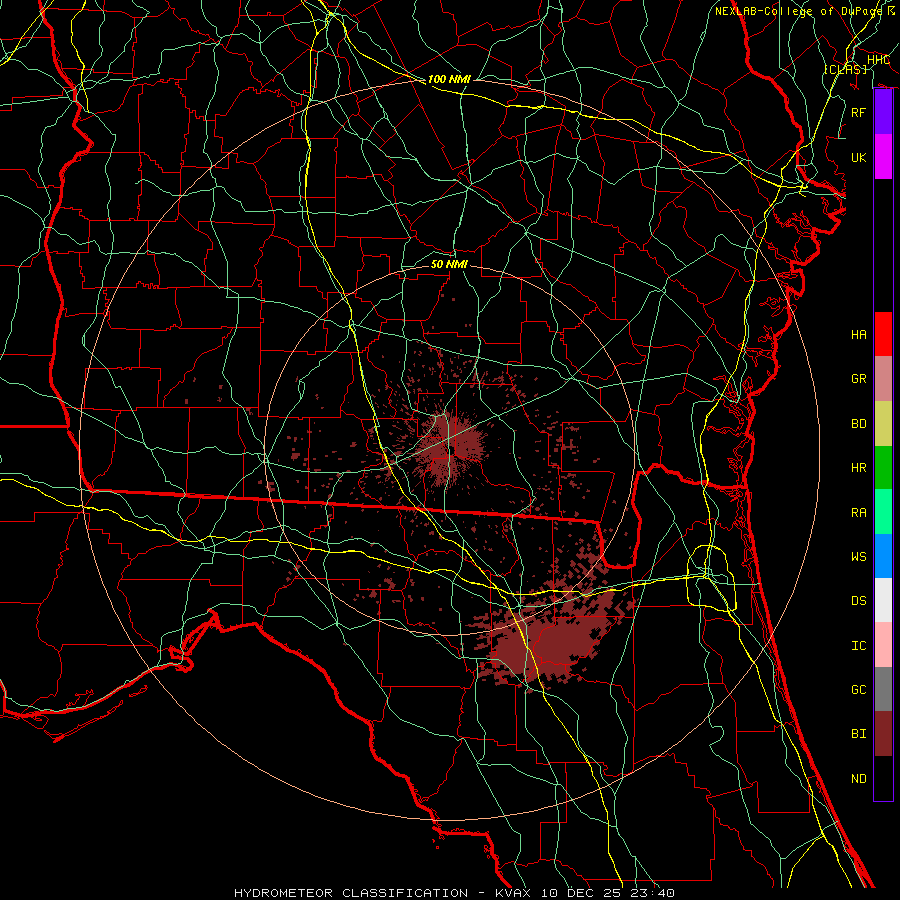Click the HR green legend swatch

click(883, 467)
